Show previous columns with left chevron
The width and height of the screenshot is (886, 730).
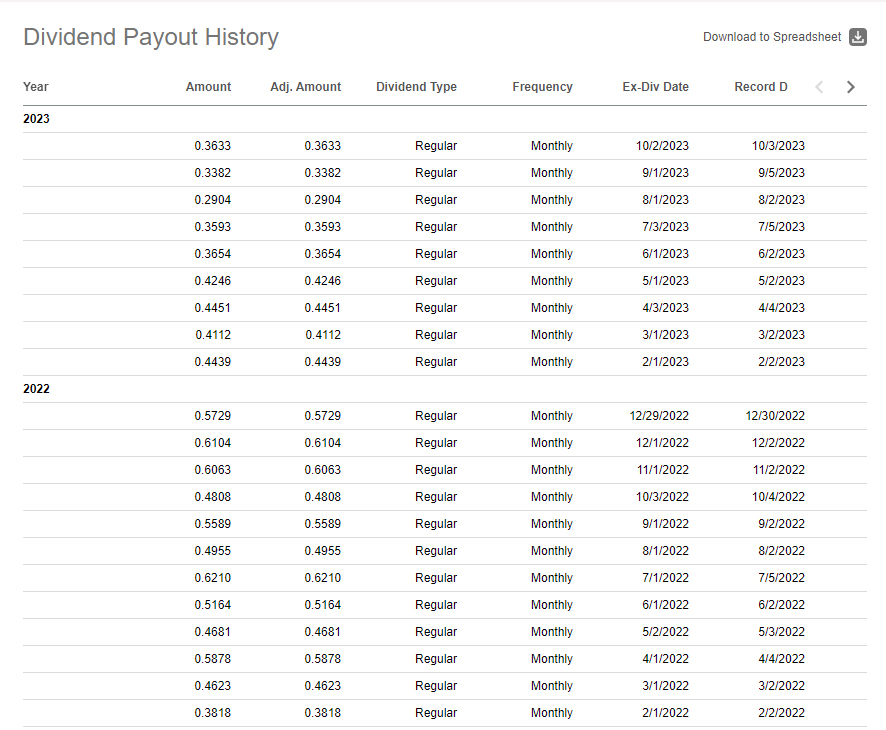point(819,87)
